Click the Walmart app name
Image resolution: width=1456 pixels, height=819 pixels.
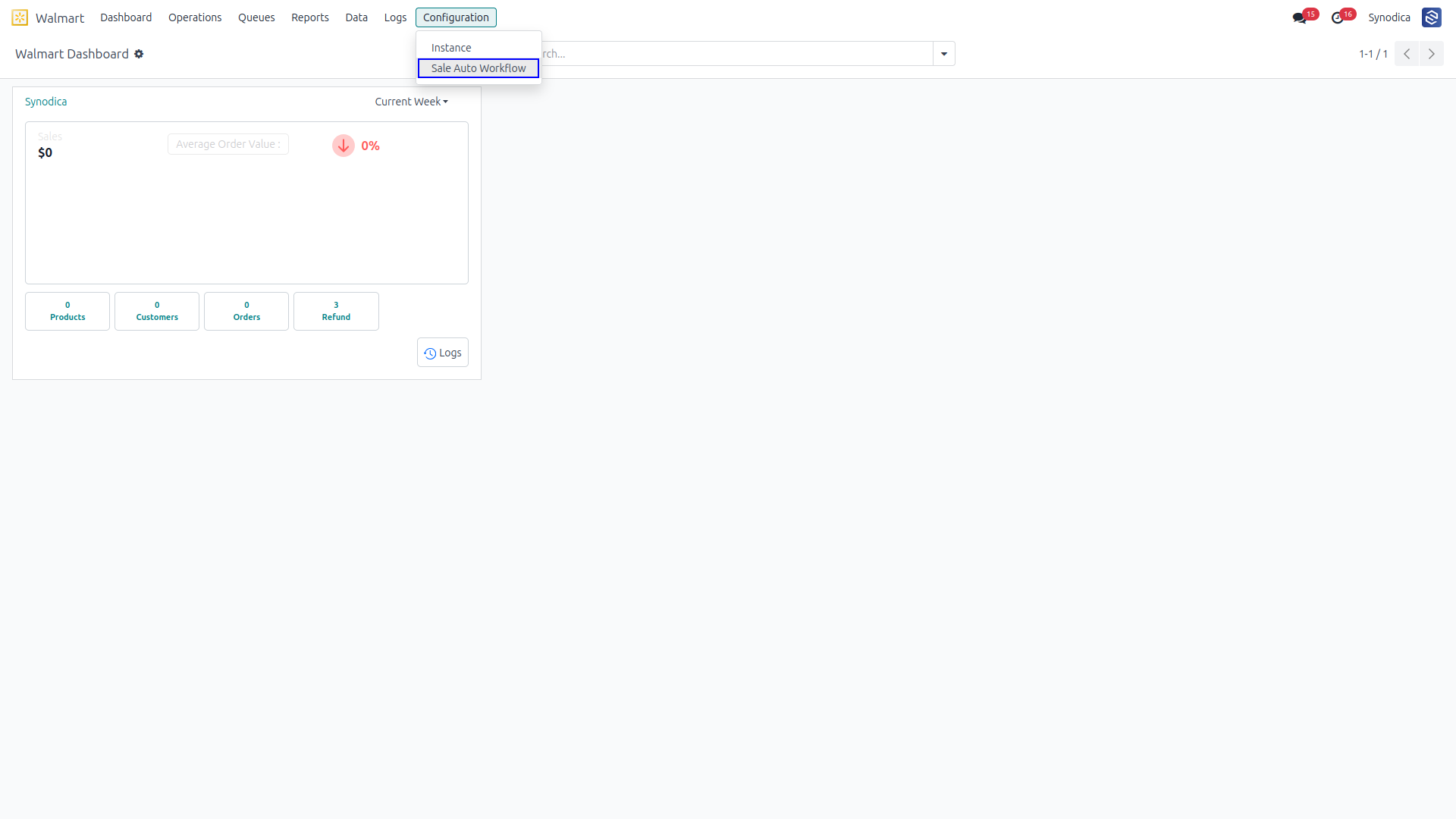[60, 17]
